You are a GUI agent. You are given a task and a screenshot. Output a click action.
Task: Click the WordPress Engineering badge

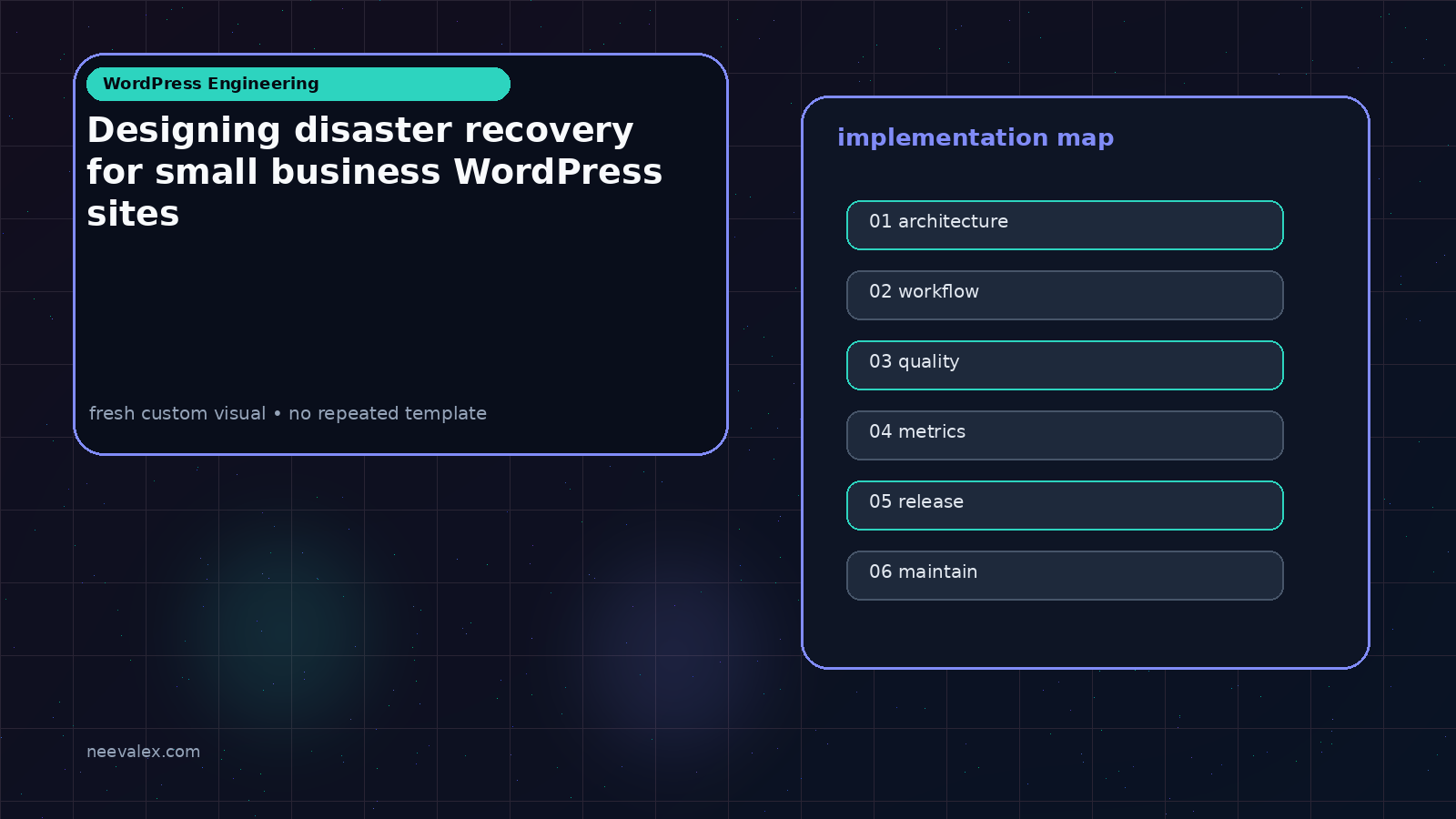click(x=298, y=84)
